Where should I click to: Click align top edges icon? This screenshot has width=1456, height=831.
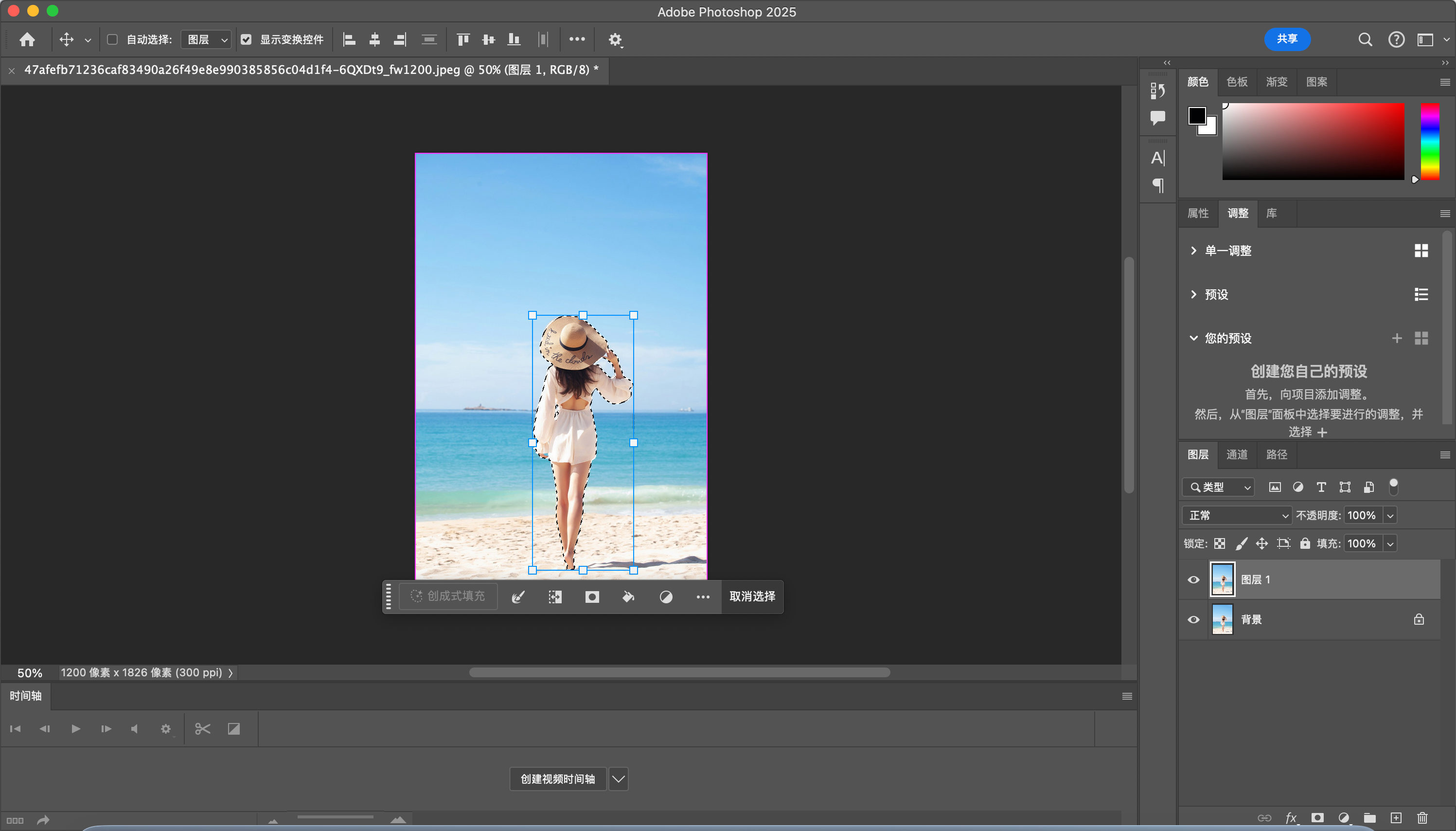(463, 39)
